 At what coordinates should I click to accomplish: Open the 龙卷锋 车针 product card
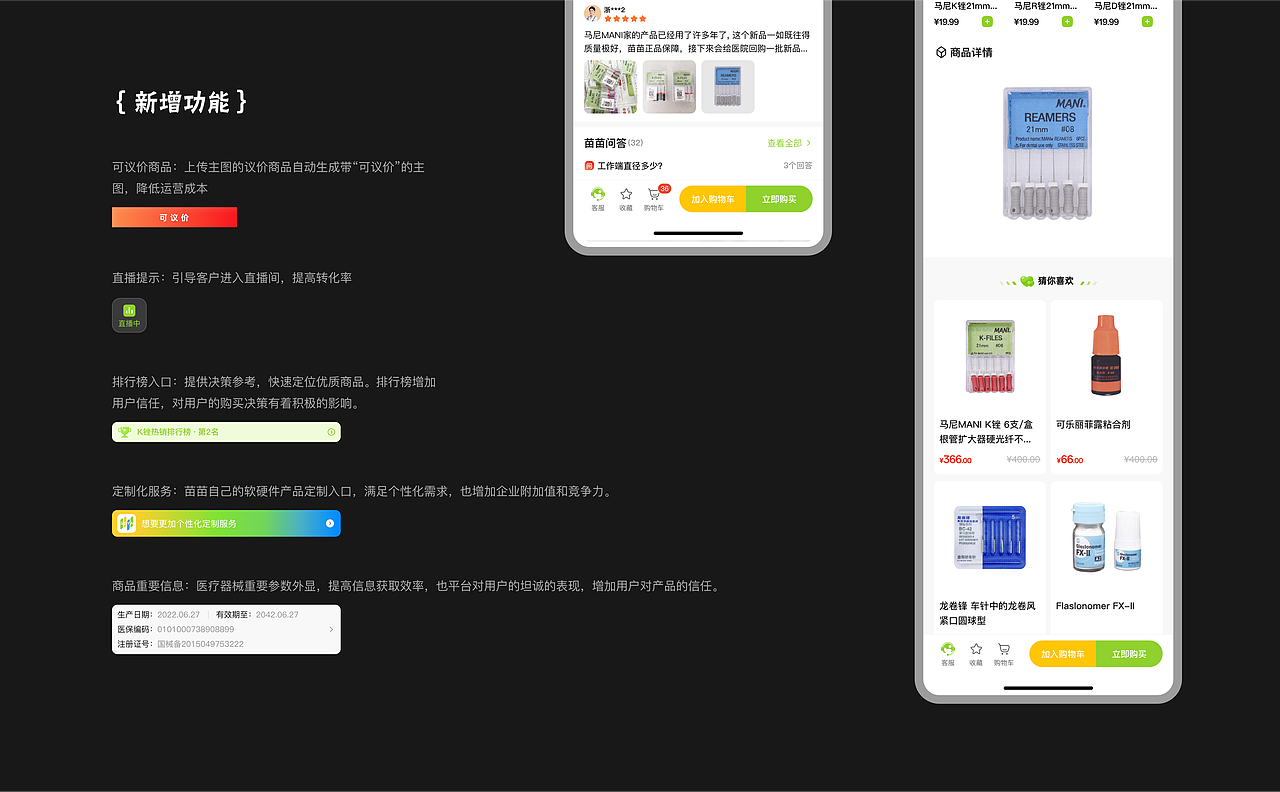click(x=990, y=558)
